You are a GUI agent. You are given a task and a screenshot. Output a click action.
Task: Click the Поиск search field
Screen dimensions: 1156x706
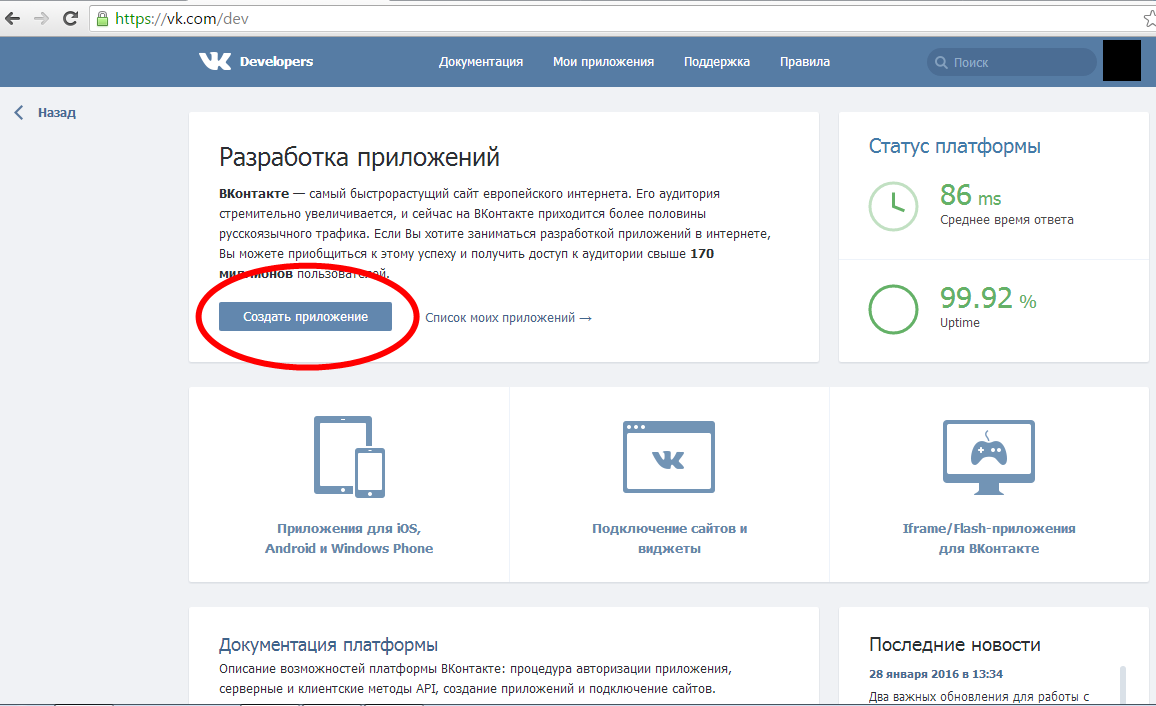coord(1012,62)
